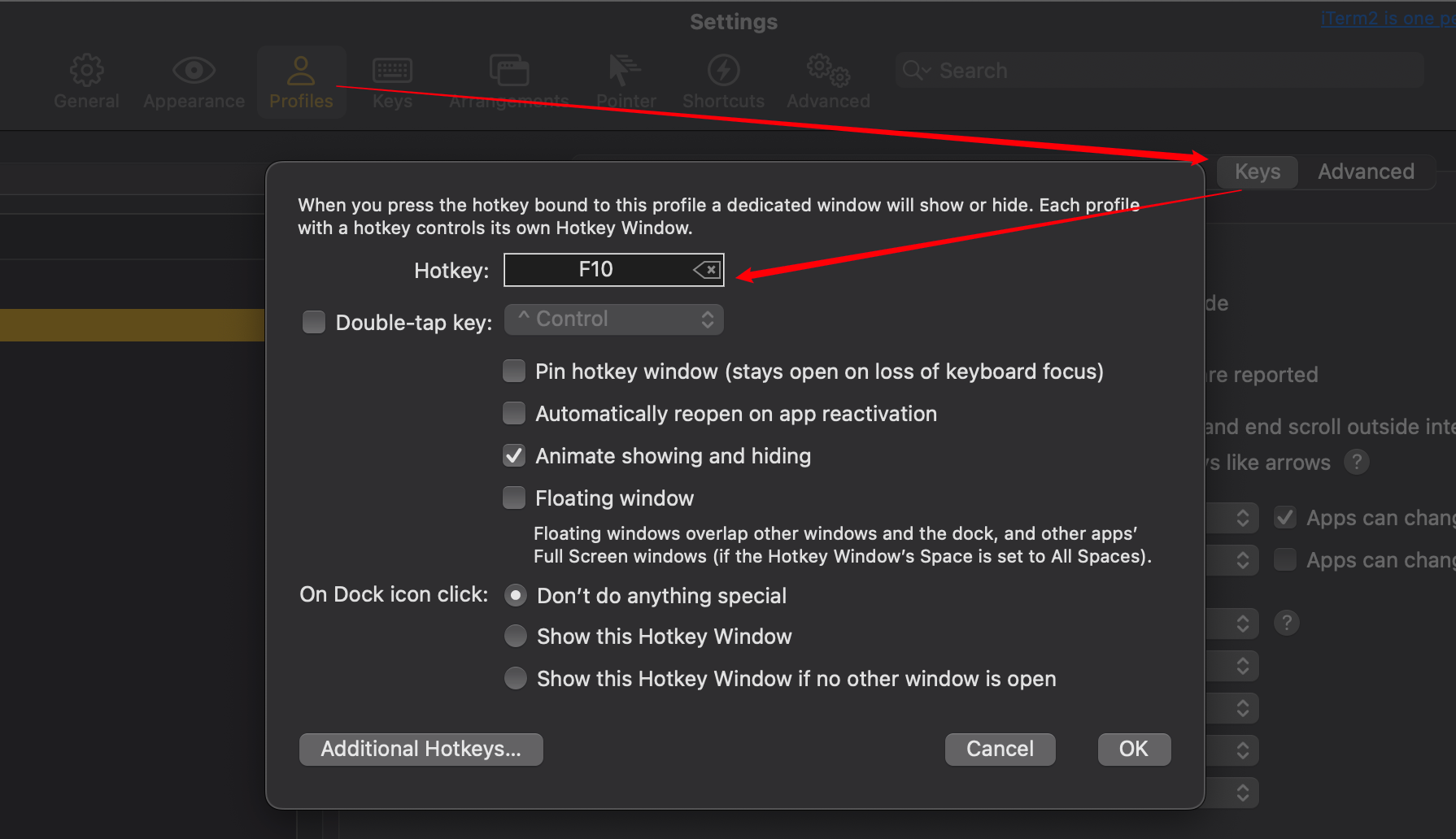Screen dimensions: 1456x839
Task: Click the Hotkey input field showing F10
Action: pyautogui.click(x=596, y=270)
